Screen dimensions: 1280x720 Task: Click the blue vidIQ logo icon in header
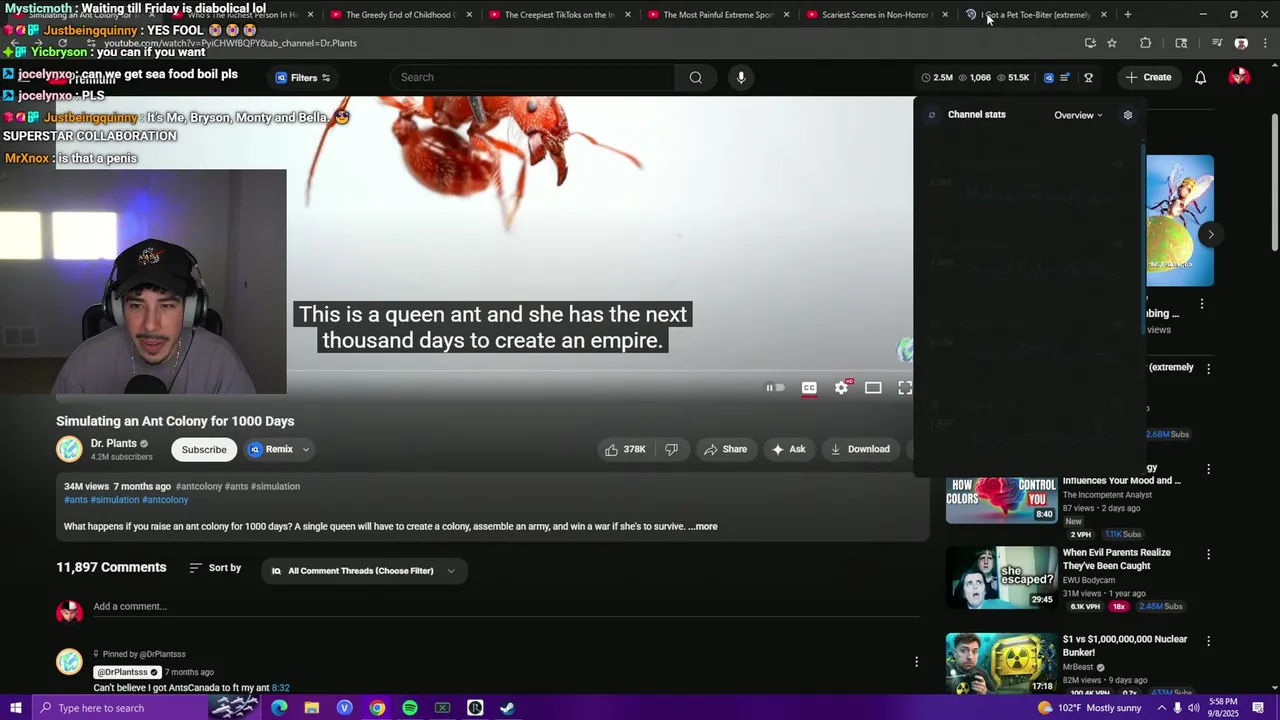(1048, 77)
